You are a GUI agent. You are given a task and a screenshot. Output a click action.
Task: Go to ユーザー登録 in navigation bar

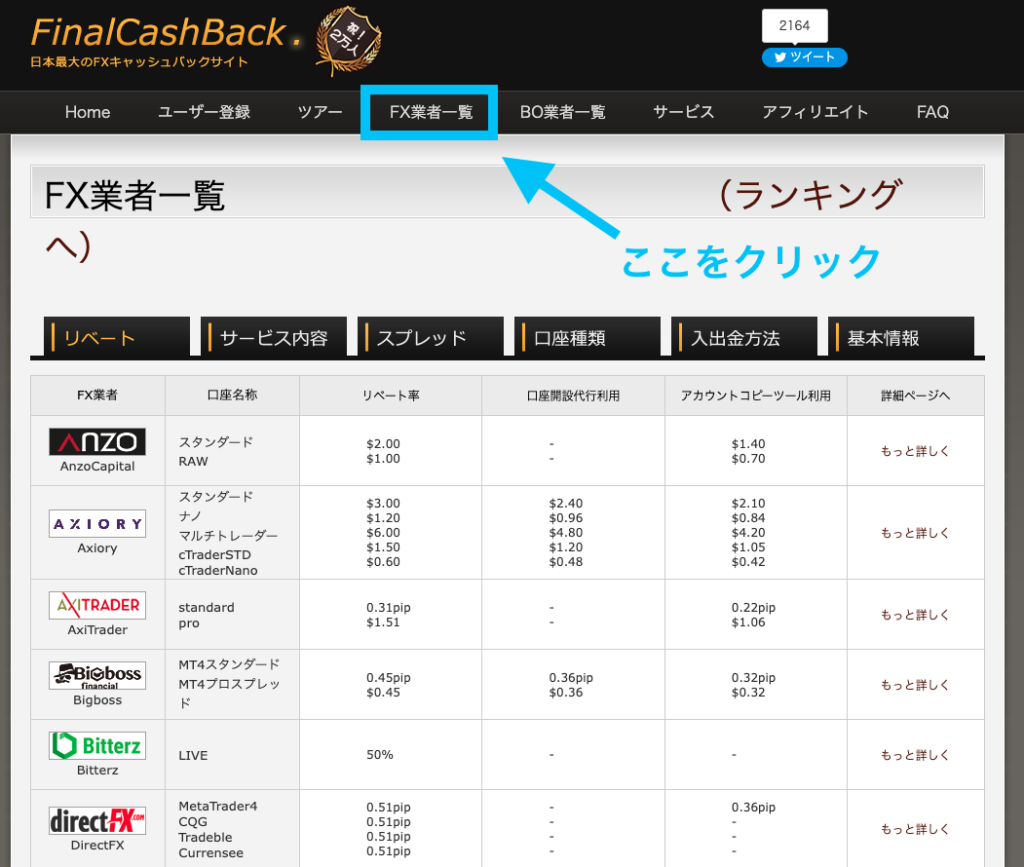click(x=204, y=112)
